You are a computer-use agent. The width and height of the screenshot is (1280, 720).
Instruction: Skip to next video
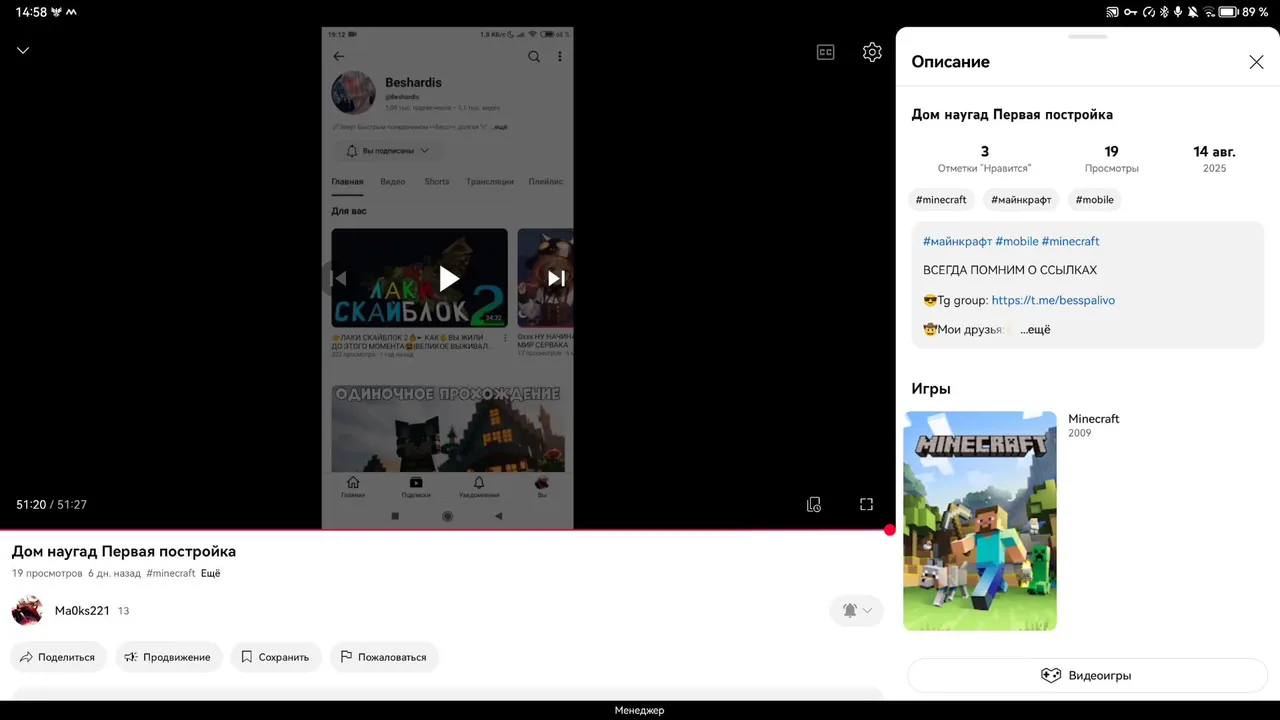click(556, 278)
